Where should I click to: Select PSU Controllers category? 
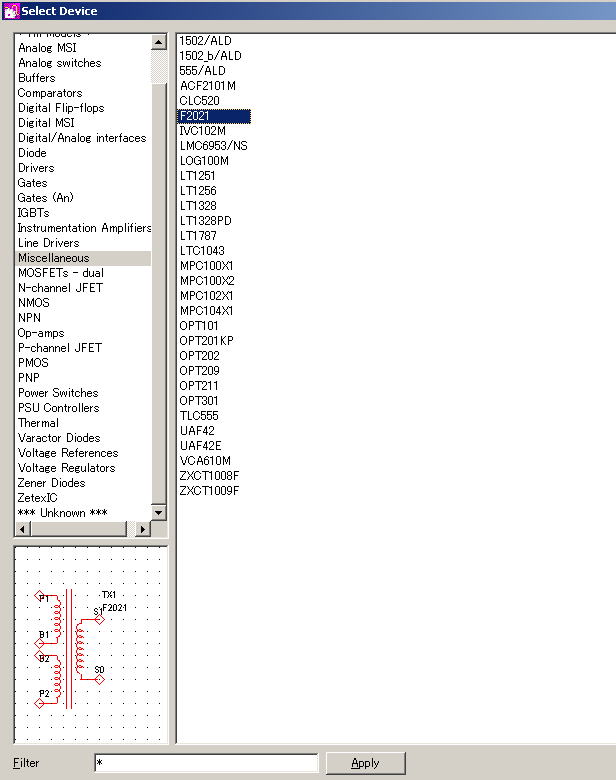click(x=59, y=408)
